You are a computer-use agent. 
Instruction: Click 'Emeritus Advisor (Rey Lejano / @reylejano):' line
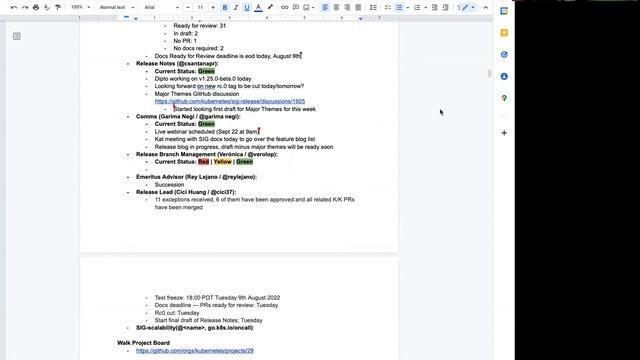[196, 177]
